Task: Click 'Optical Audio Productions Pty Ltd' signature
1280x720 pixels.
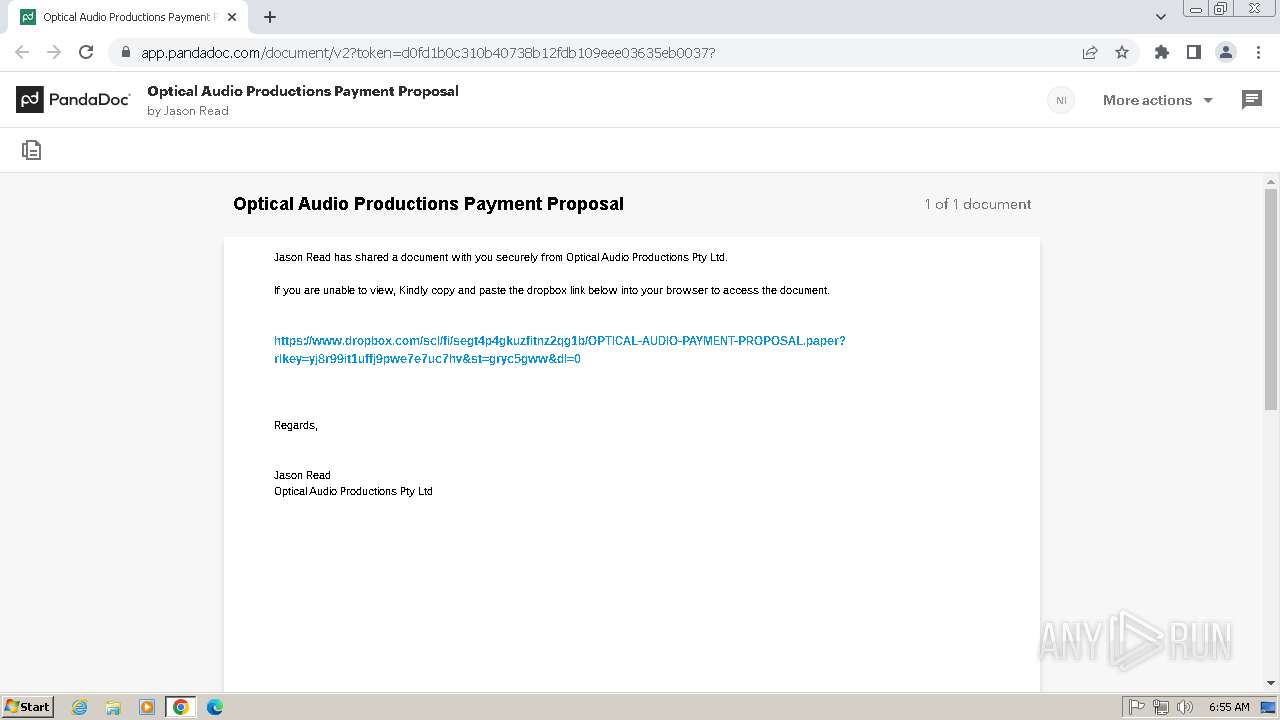Action: tap(353, 491)
